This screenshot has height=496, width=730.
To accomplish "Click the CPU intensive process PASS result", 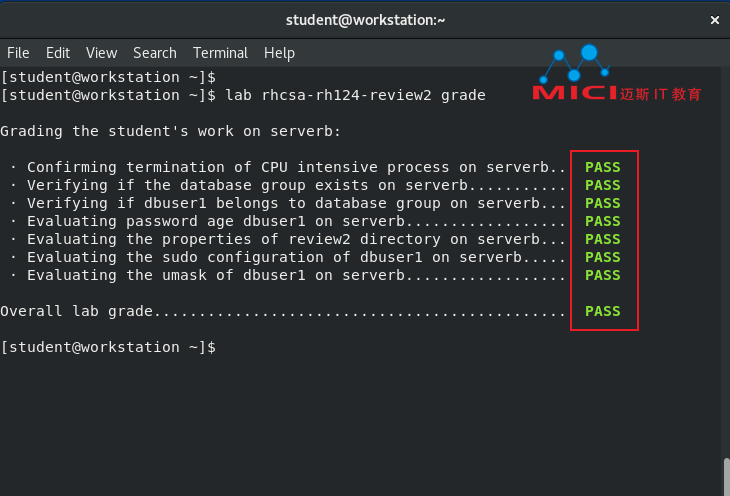I will click(602, 167).
